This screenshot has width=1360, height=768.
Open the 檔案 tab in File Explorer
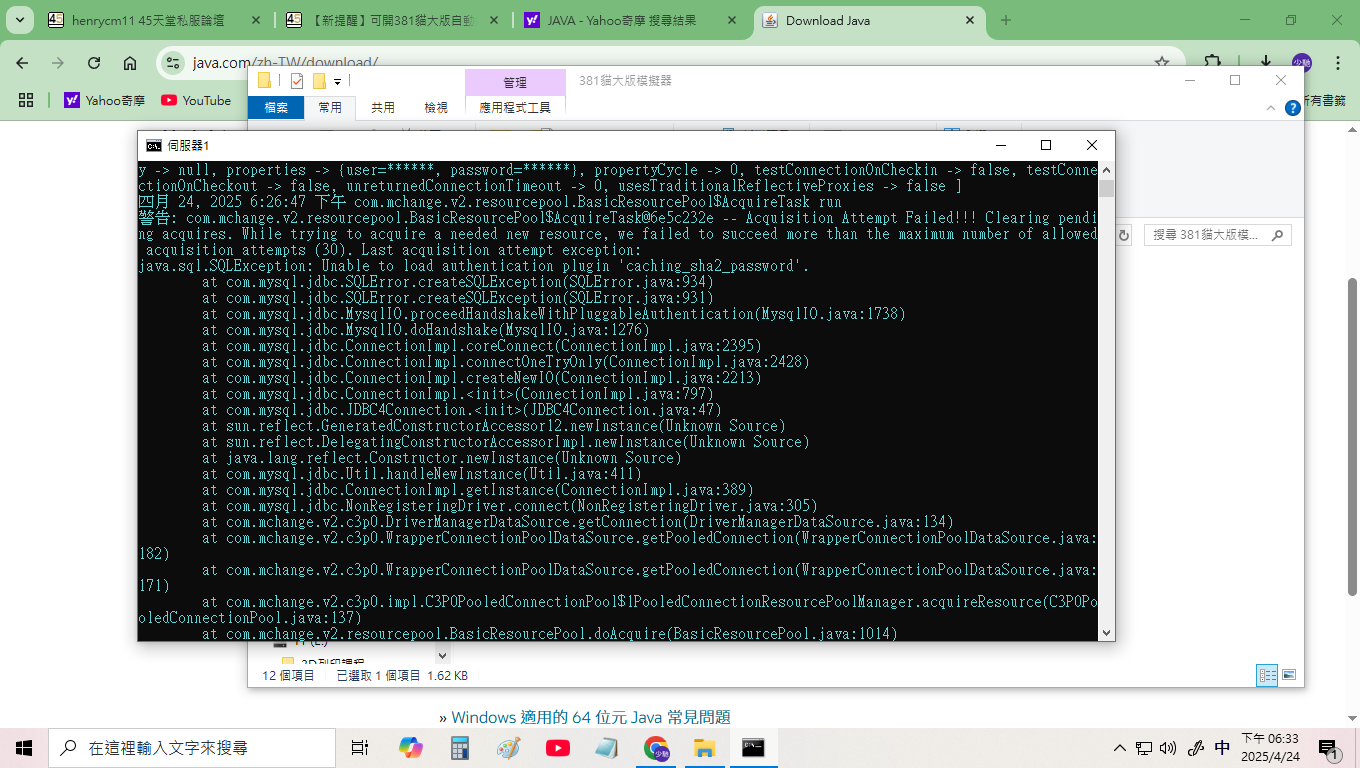pos(276,107)
